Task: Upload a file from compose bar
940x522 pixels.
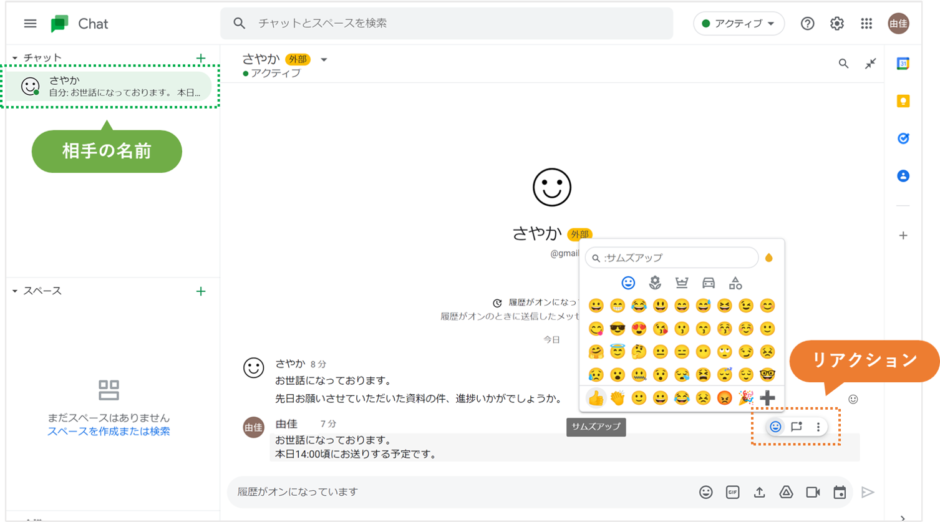Action: click(759, 492)
